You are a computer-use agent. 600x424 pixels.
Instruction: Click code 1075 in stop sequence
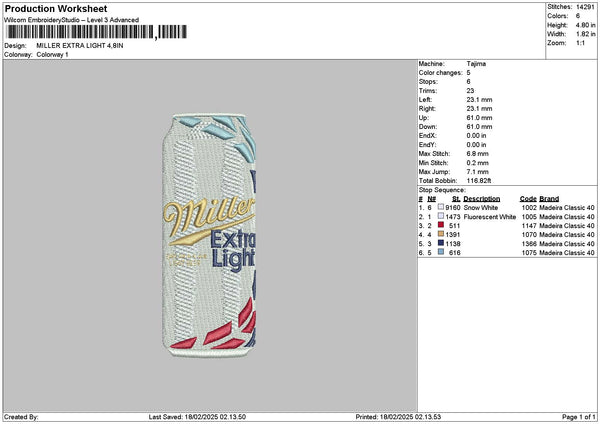tap(529, 253)
